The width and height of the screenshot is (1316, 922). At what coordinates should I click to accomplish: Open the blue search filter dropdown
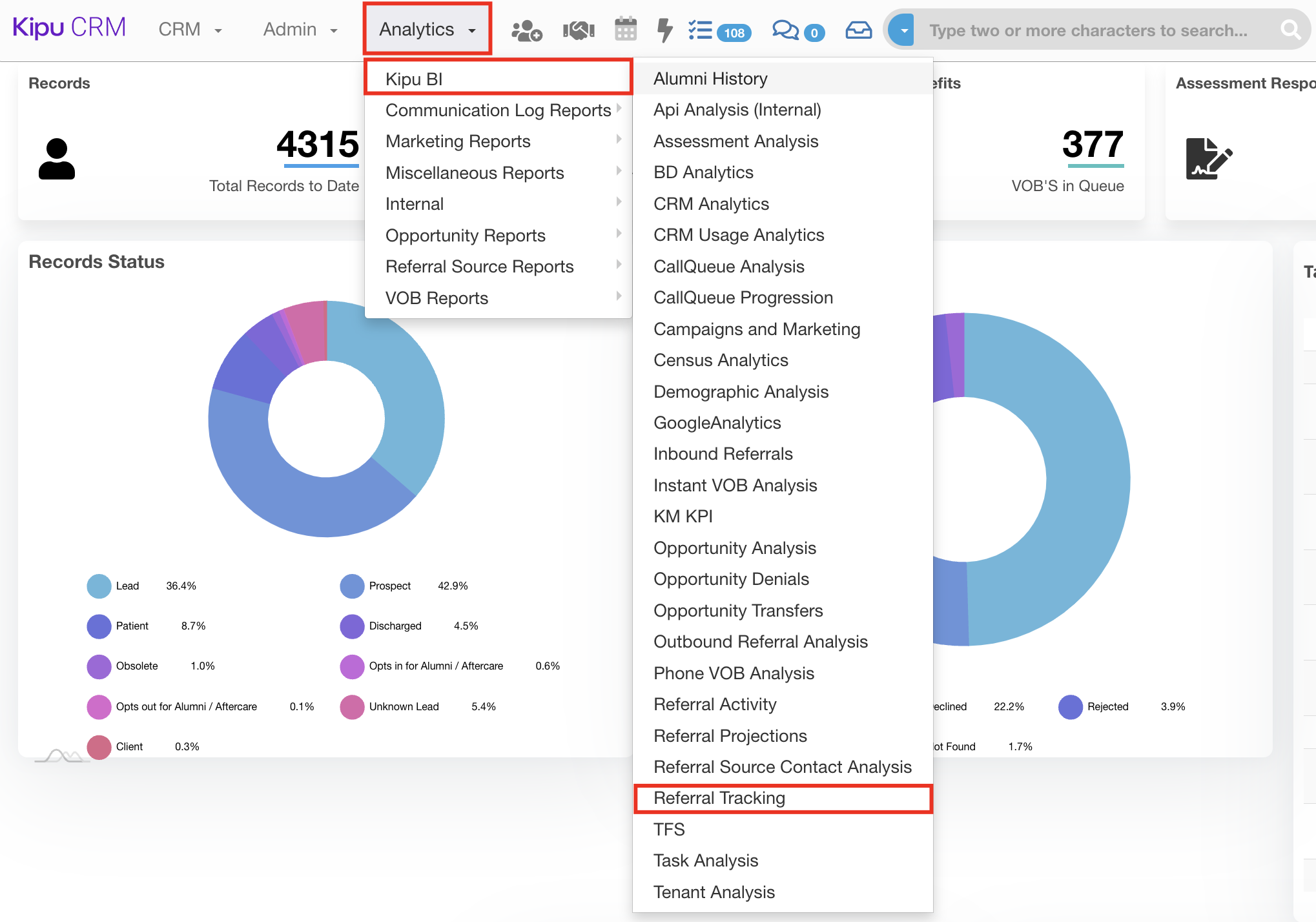(x=903, y=30)
